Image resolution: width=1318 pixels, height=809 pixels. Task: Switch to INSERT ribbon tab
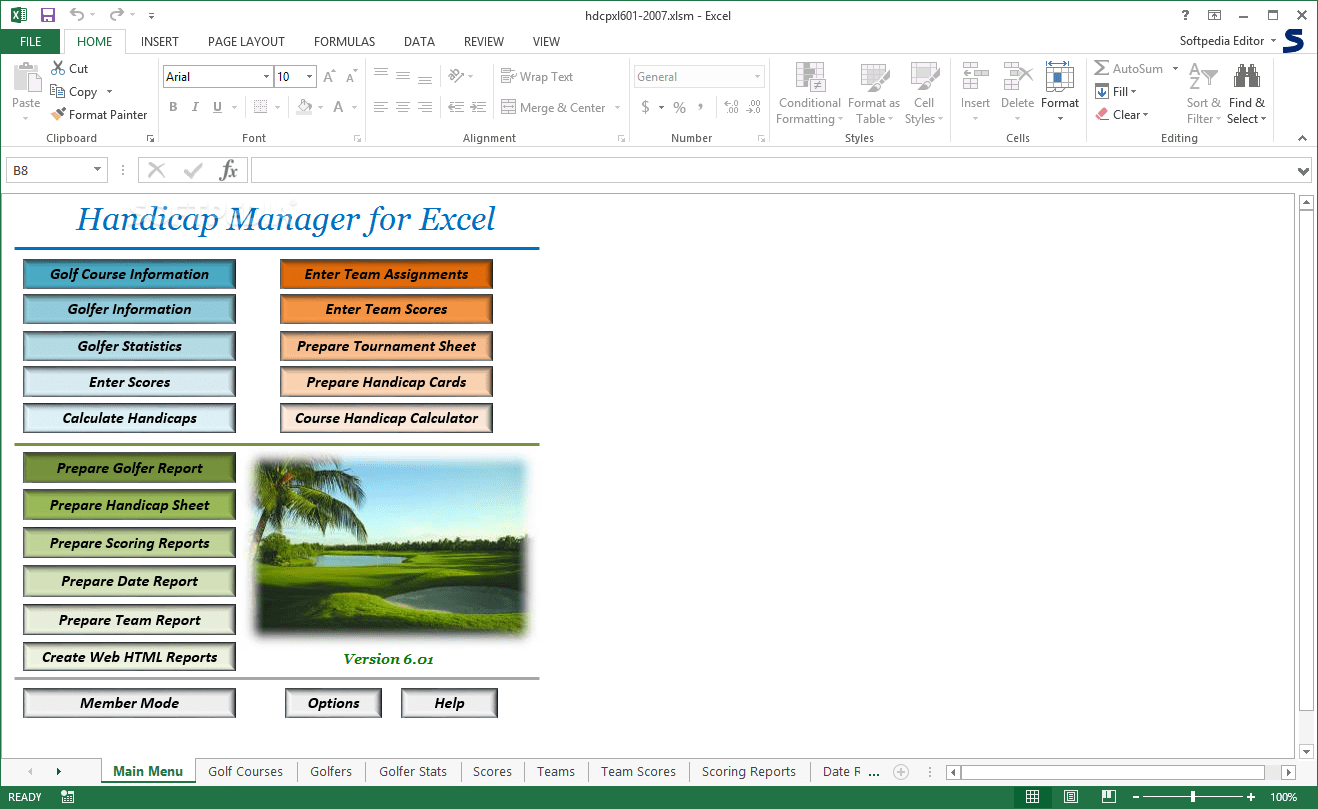[160, 42]
